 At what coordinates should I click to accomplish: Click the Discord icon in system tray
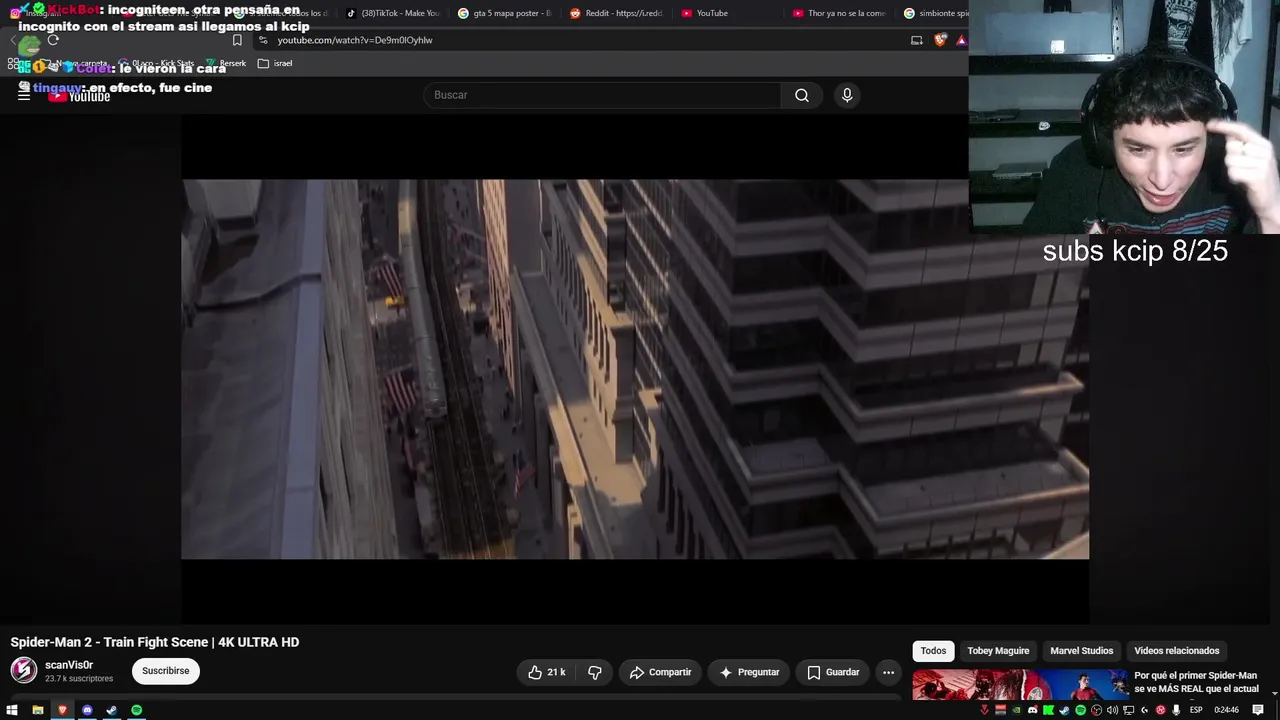(x=1032, y=710)
